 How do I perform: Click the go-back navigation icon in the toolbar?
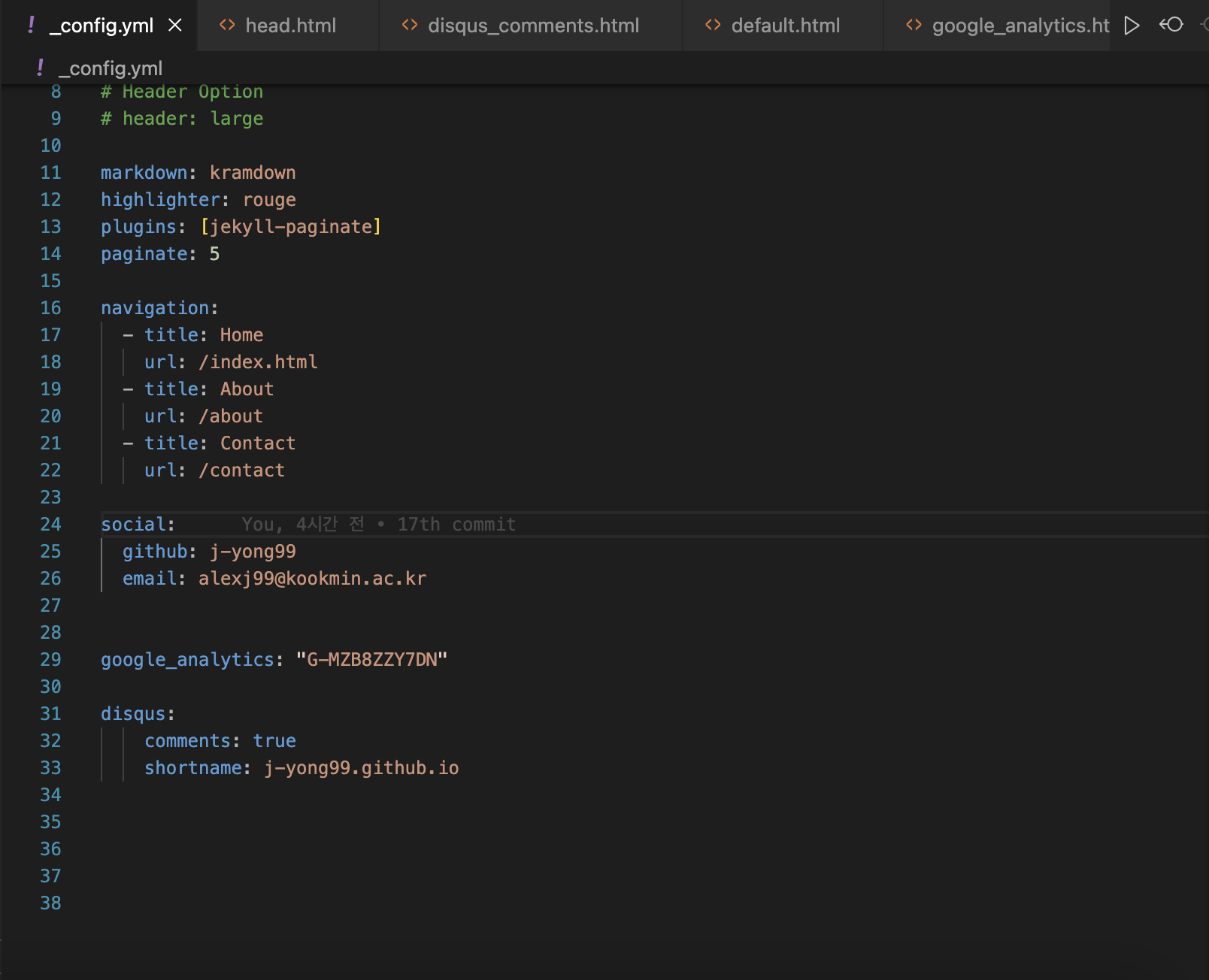pyautogui.click(x=1171, y=25)
